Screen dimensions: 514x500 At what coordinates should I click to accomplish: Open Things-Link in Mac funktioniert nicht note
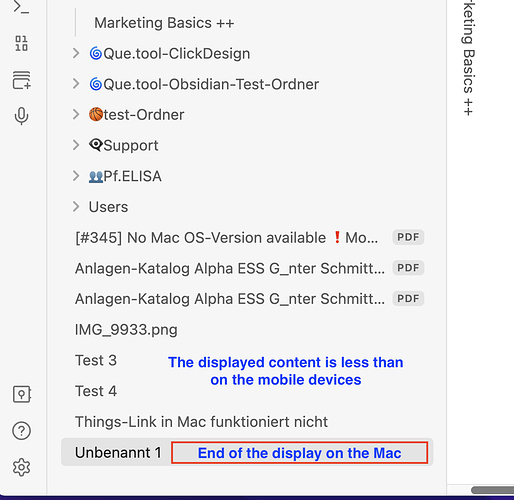[247, 422]
